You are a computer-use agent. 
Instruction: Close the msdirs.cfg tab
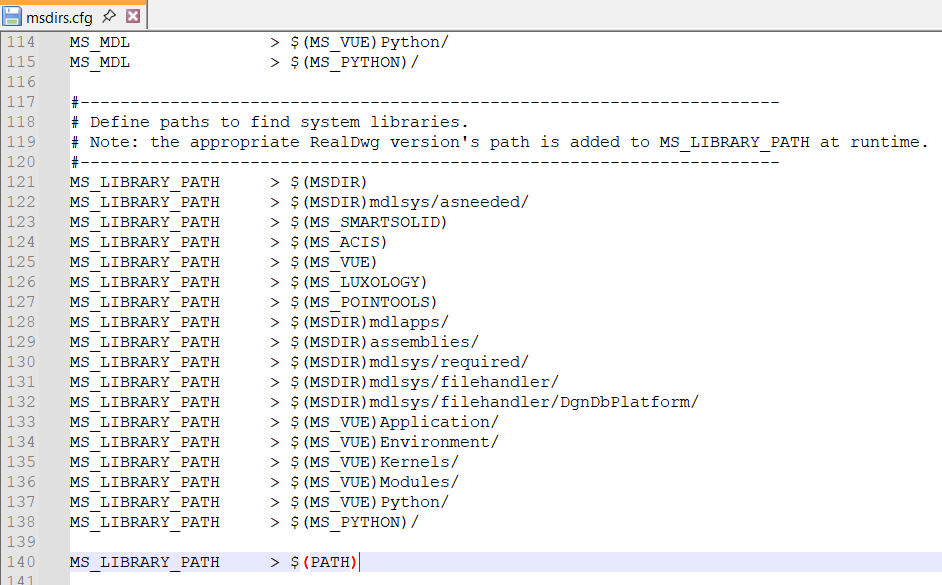click(132, 16)
